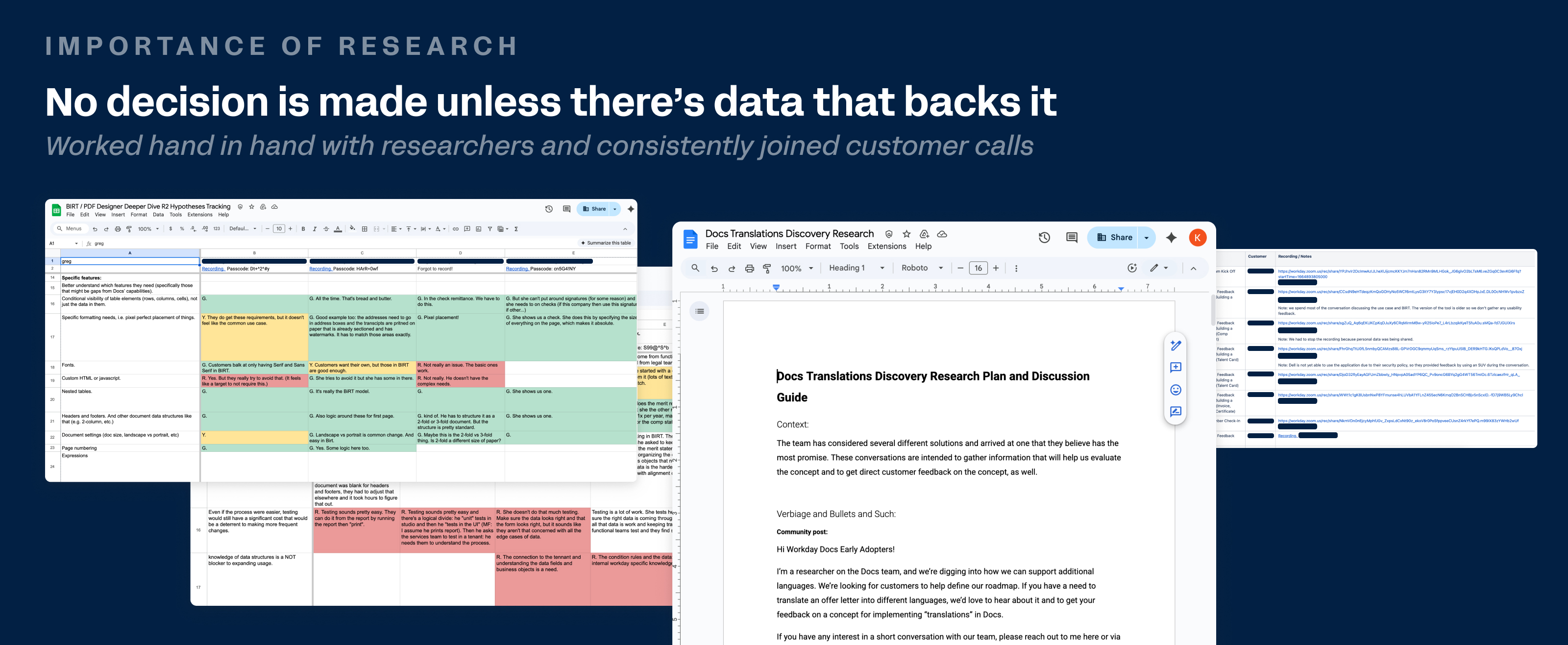Click Summarize this table button
The width and height of the screenshot is (1568, 645).
pyautogui.click(x=605, y=243)
